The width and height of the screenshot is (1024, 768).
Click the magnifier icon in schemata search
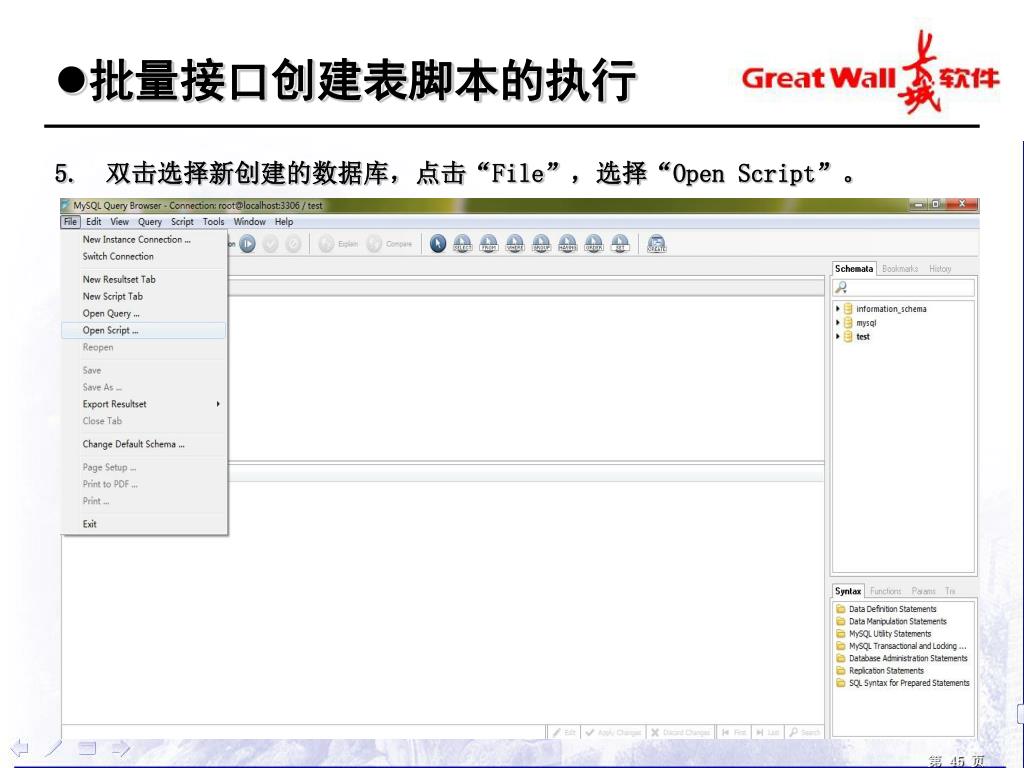841,287
